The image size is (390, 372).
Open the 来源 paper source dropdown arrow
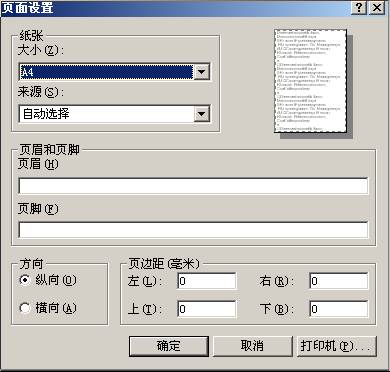pos(201,114)
